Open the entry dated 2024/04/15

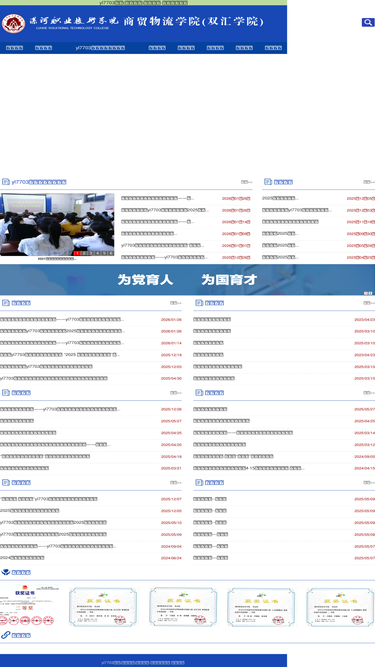249,468
